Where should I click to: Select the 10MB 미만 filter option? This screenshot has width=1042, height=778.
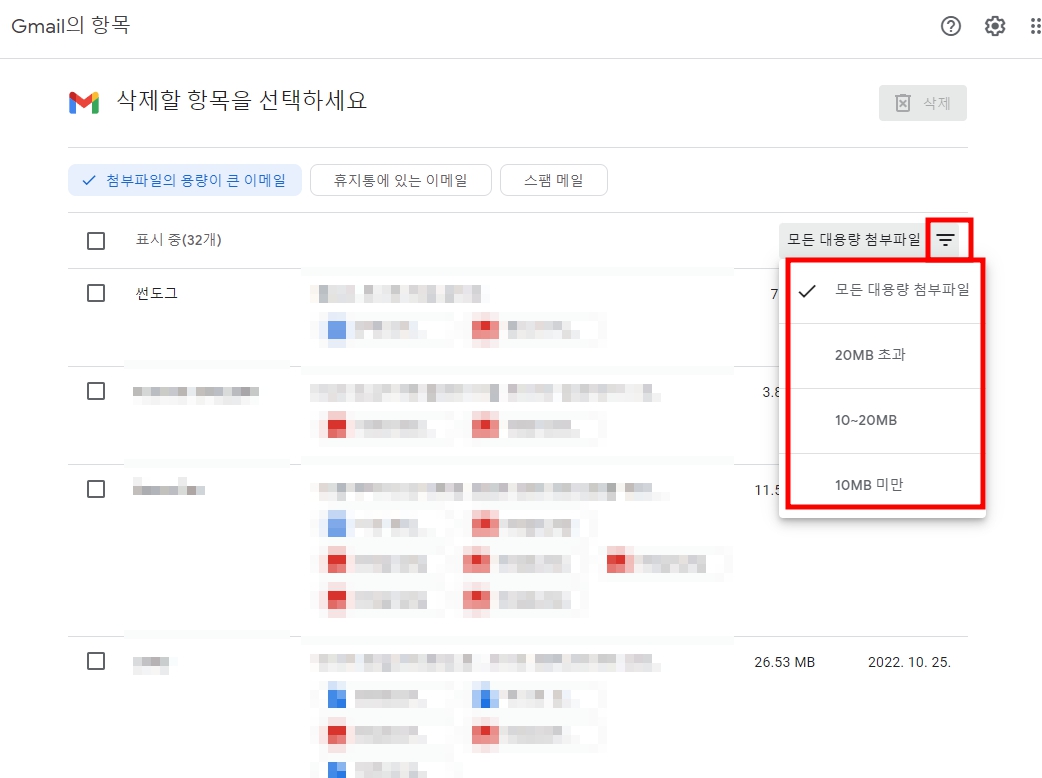[x=880, y=485]
